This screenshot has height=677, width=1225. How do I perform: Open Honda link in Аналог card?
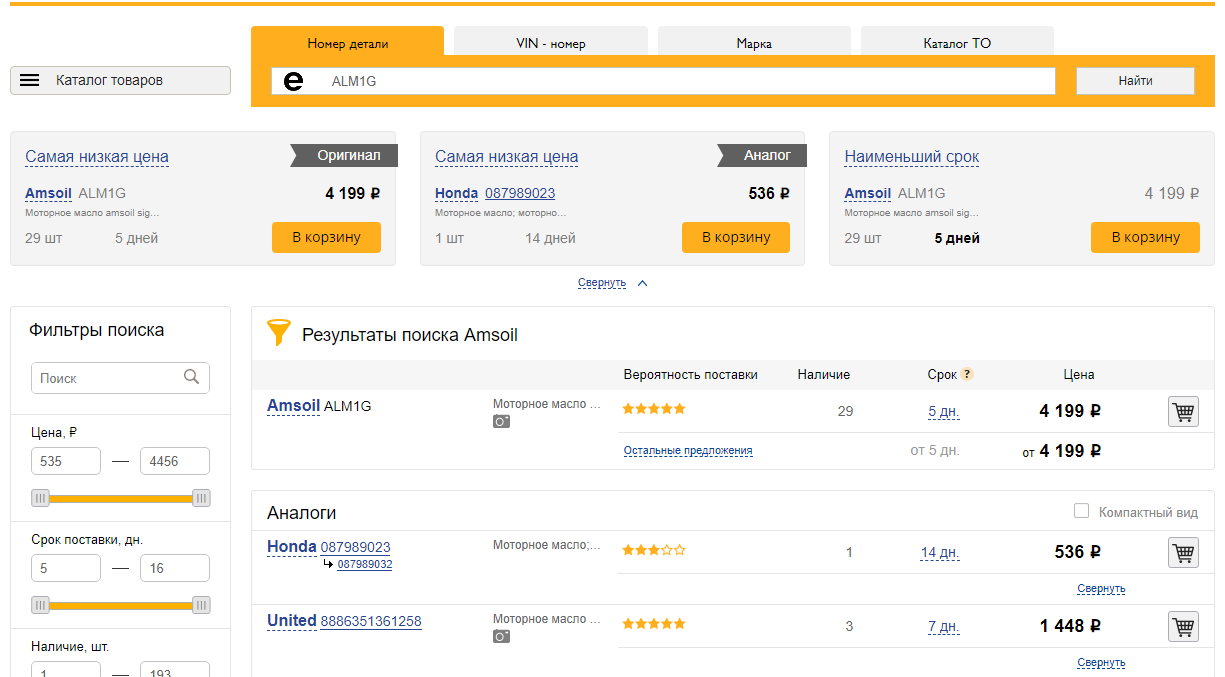[456, 193]
